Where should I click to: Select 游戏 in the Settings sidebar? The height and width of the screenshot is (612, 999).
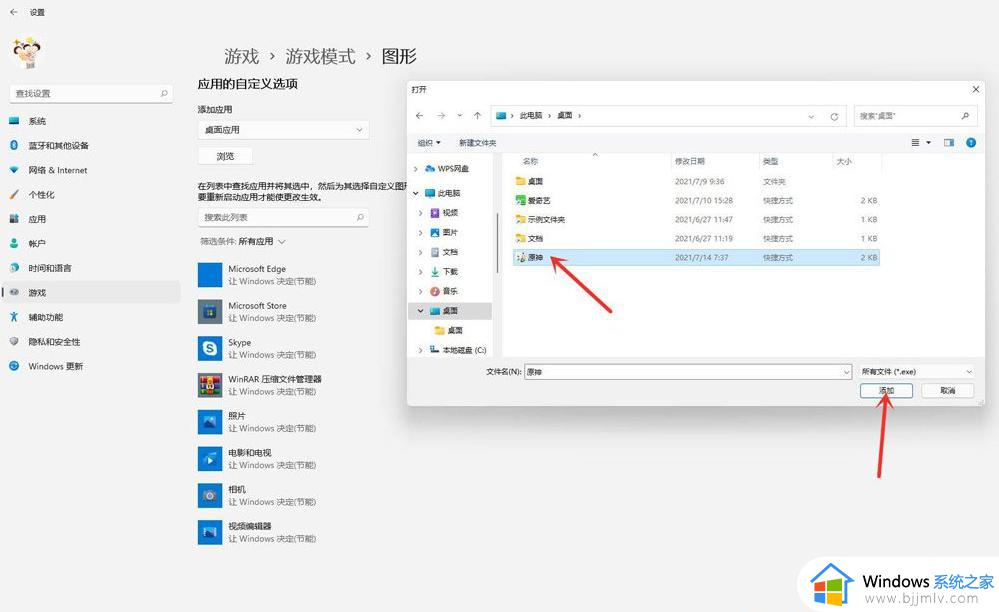(x=90, y=292)
